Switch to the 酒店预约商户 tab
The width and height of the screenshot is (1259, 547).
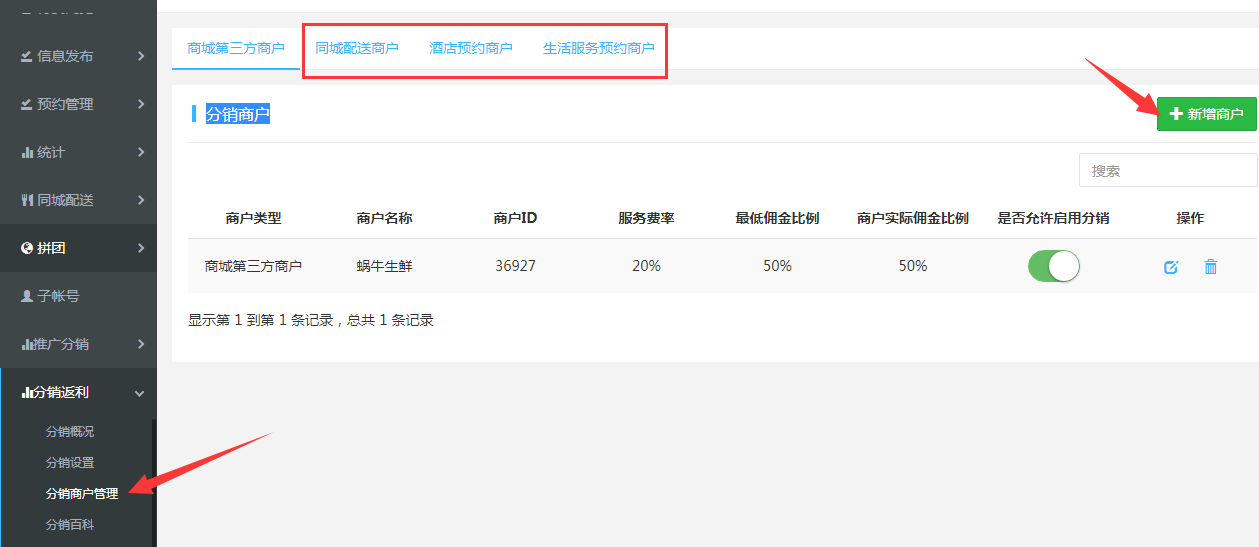470,48
